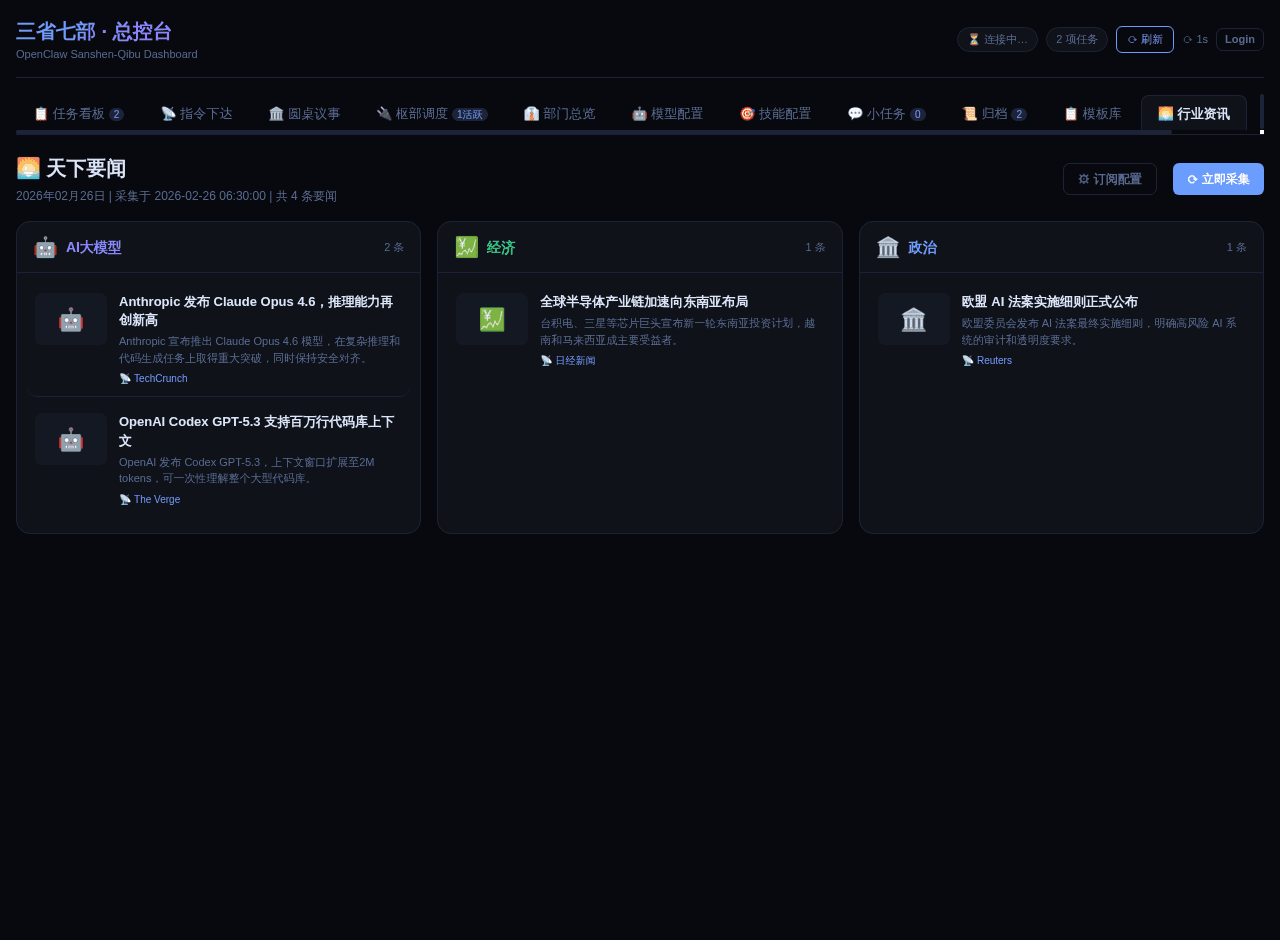Click the 连接中 connection status badge
1280x940 pixels.
(x=997, y=40)
